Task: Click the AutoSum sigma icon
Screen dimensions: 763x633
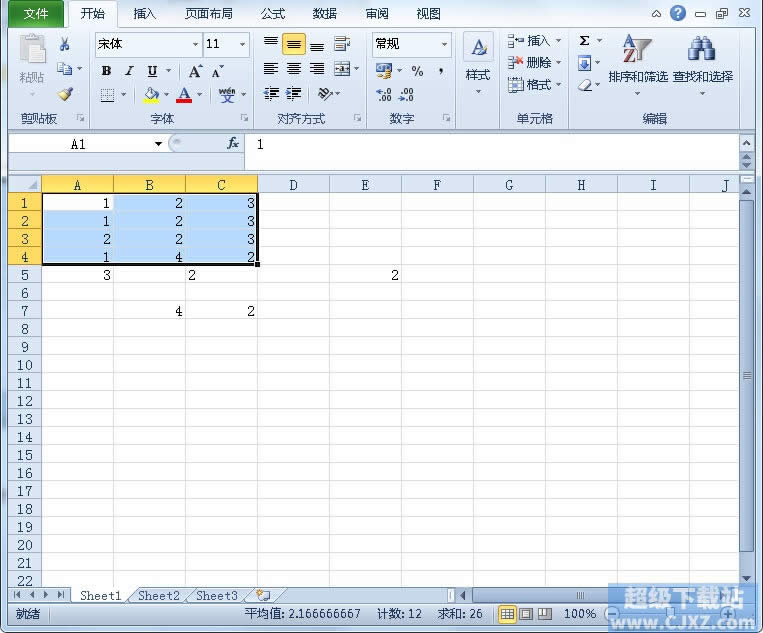Action: 585,42
